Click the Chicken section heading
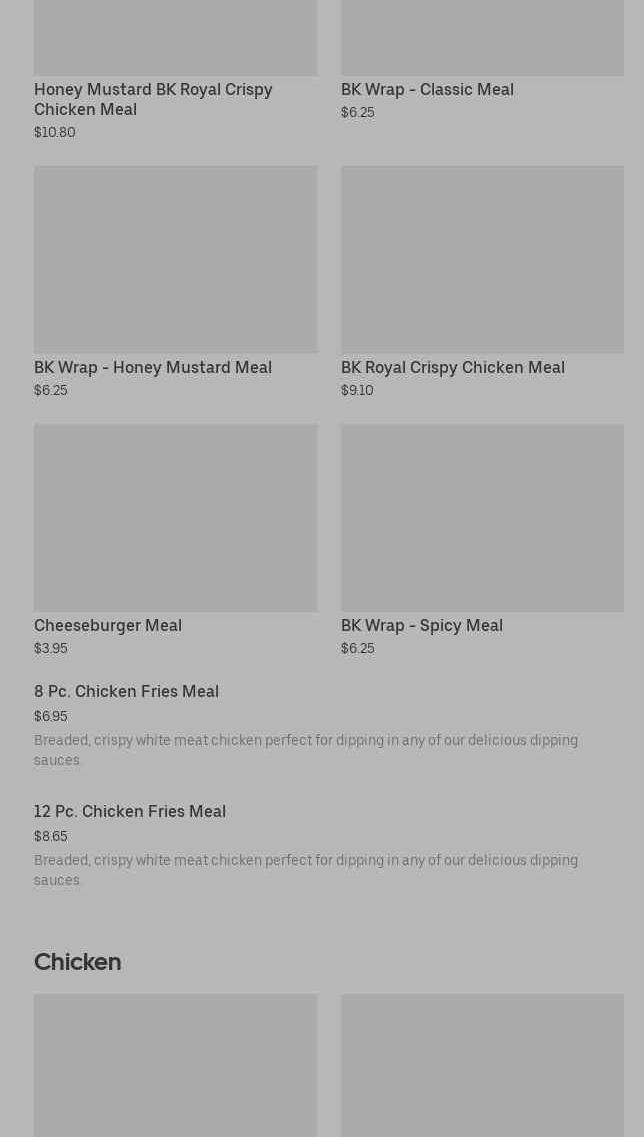 click(x=77, y=962)
